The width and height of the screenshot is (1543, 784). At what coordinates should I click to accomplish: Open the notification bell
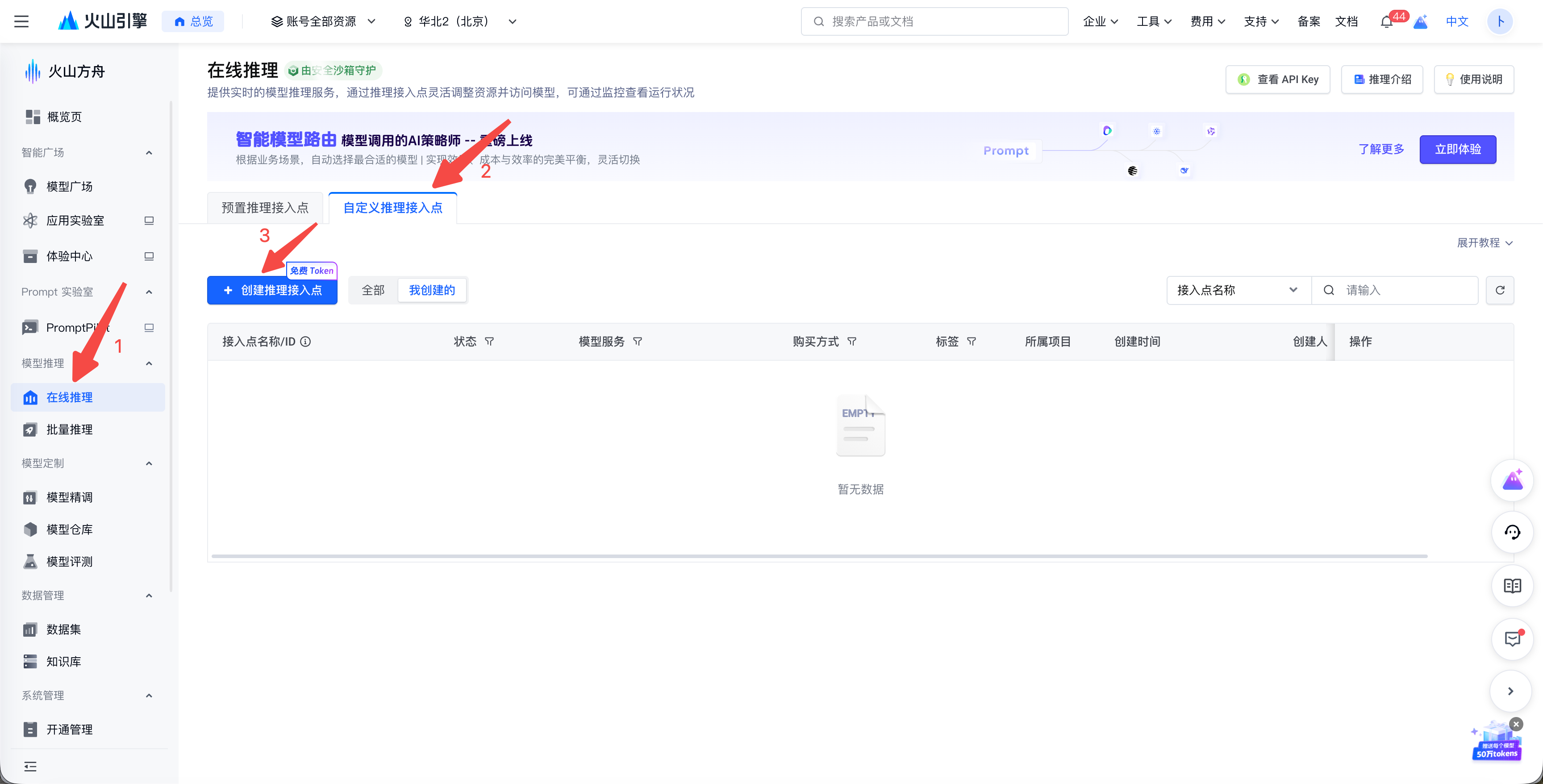[x=1386, y=22]
